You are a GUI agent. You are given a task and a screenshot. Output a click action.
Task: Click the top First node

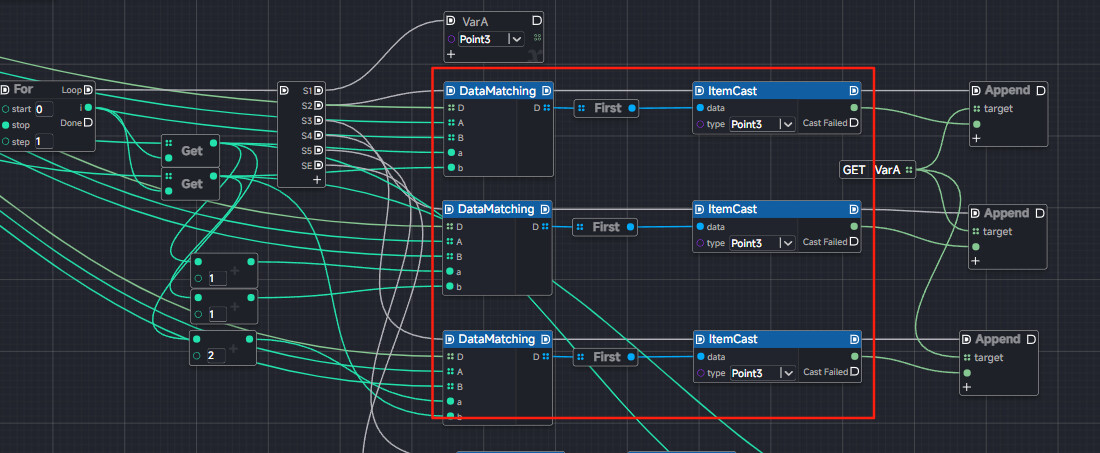coord(607,108)
